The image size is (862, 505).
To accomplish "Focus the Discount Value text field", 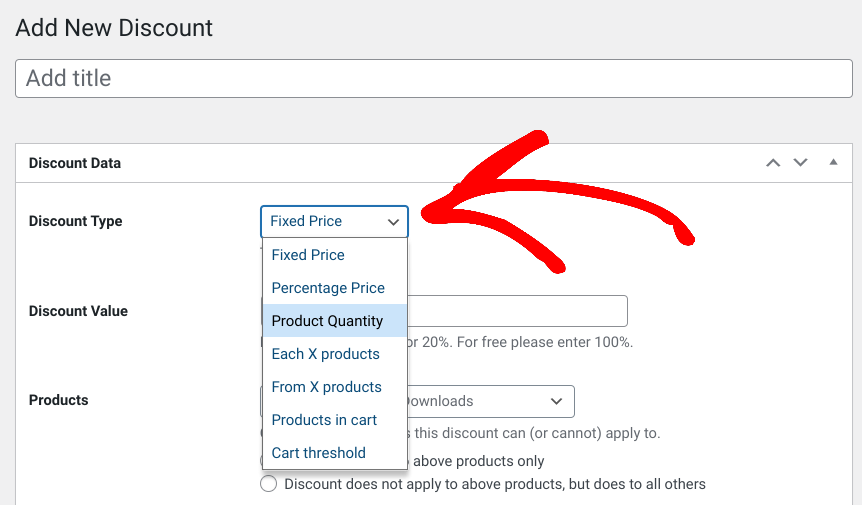I will click(x=517, y=311).
